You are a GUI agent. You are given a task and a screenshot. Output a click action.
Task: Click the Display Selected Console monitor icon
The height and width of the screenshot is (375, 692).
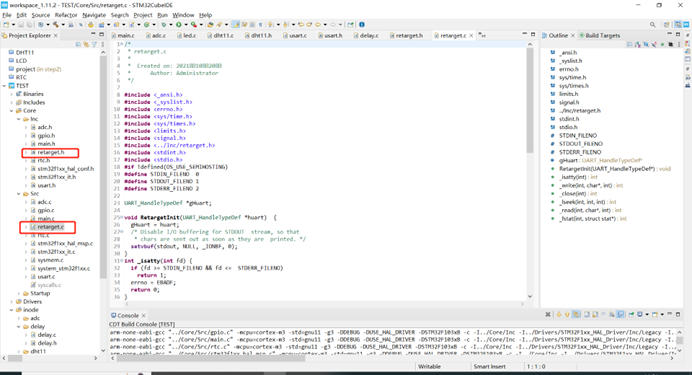639,315
